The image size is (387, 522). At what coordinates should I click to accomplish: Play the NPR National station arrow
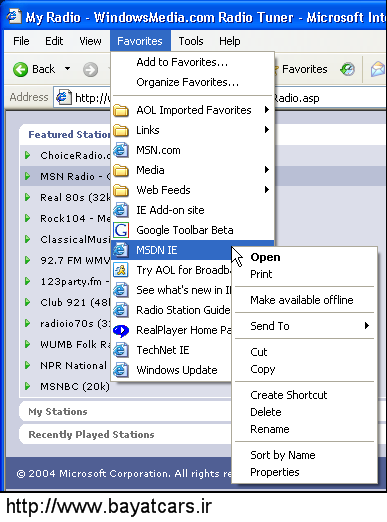28,365
